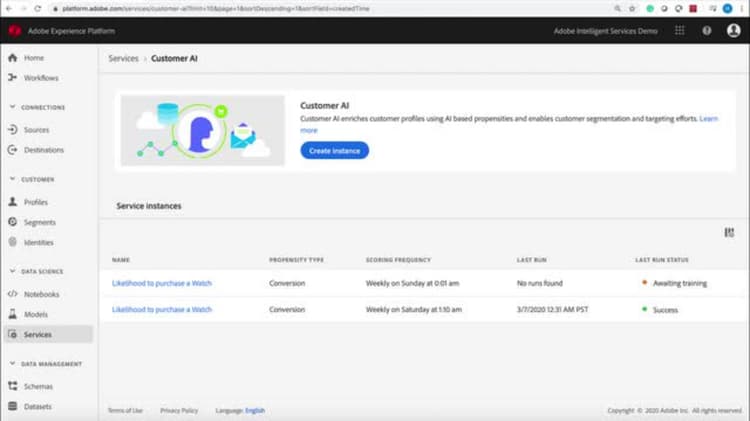
Task: Click the Notebooks code icon
Action: [x=13, y=294]
